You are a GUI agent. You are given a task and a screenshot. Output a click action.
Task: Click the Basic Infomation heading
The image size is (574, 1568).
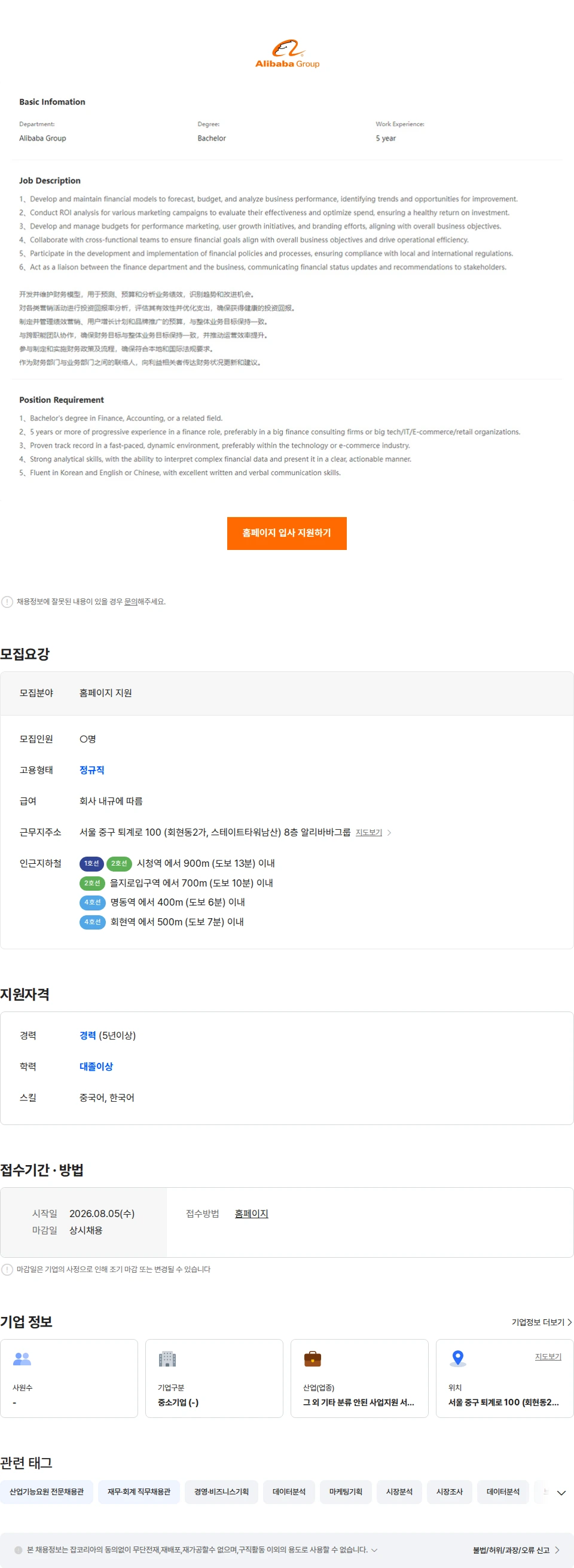click(53, 102)
